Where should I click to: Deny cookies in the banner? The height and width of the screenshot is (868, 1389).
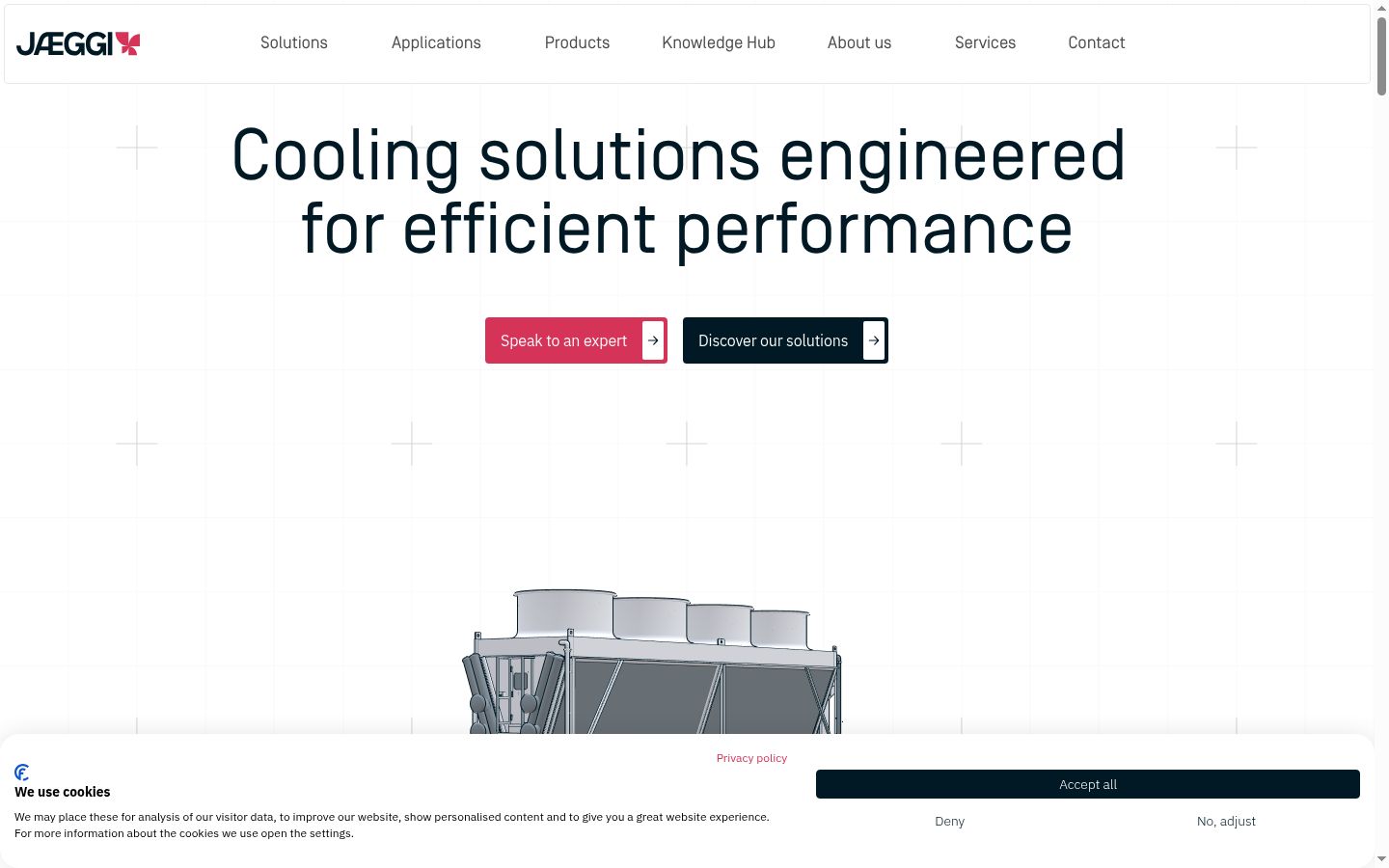(950, 821)
